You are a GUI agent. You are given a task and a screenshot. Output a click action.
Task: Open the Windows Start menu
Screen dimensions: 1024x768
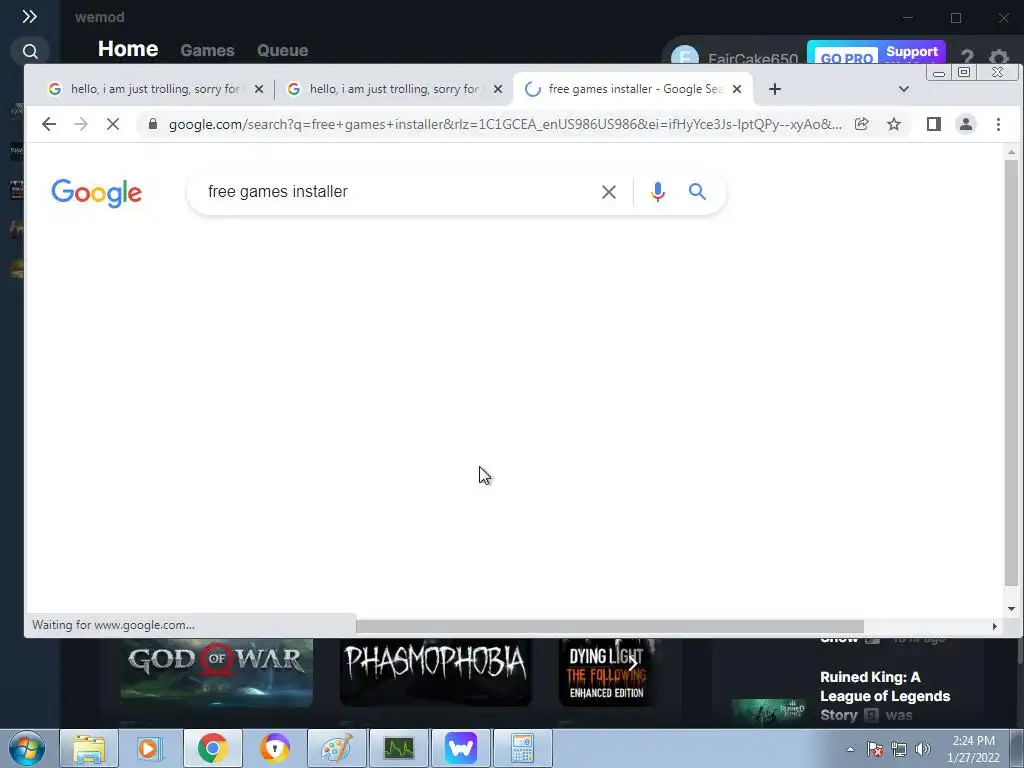point(25,748)
